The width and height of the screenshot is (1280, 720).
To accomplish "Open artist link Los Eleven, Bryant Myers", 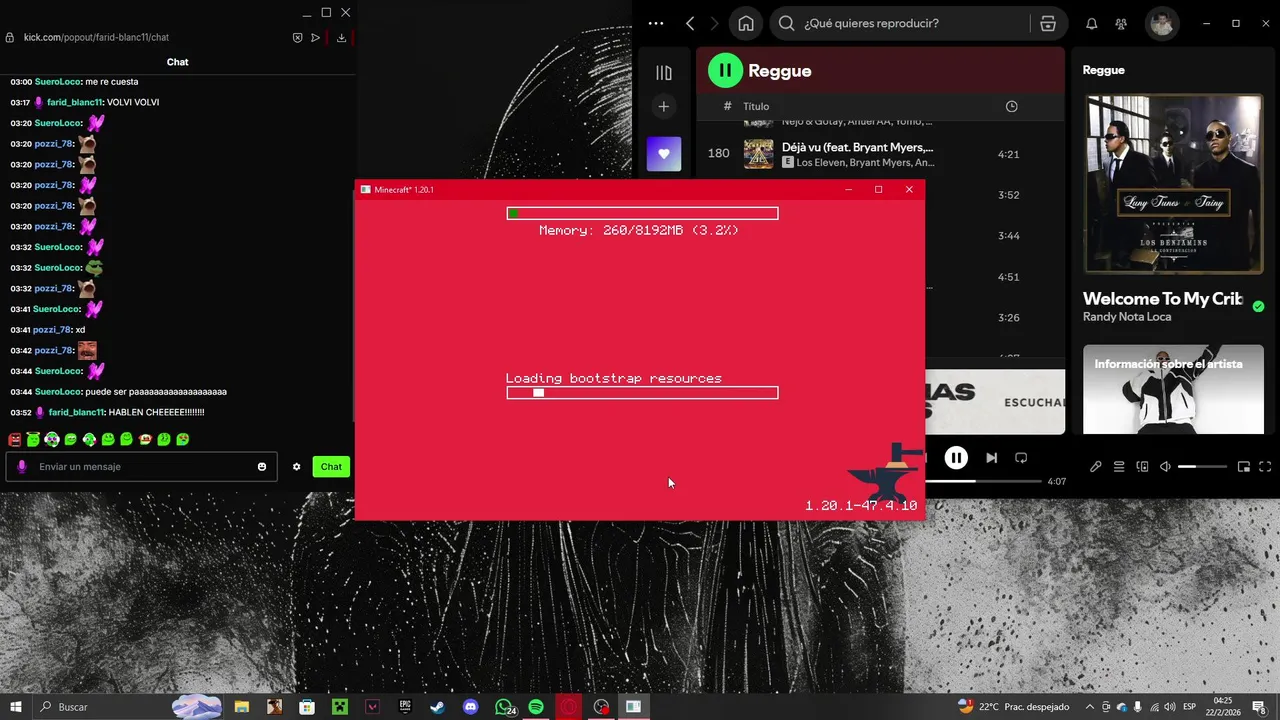I will pyautogui.click(x=865, y=162).
